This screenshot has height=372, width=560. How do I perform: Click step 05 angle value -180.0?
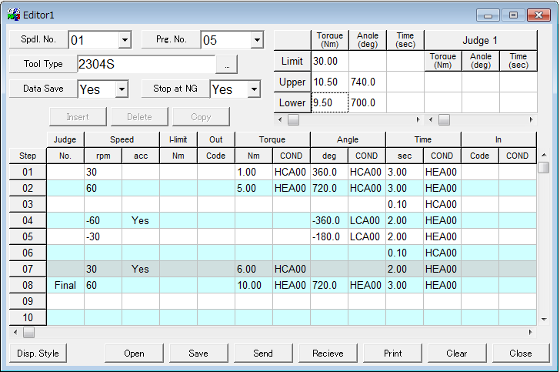(x=329, y=236)
